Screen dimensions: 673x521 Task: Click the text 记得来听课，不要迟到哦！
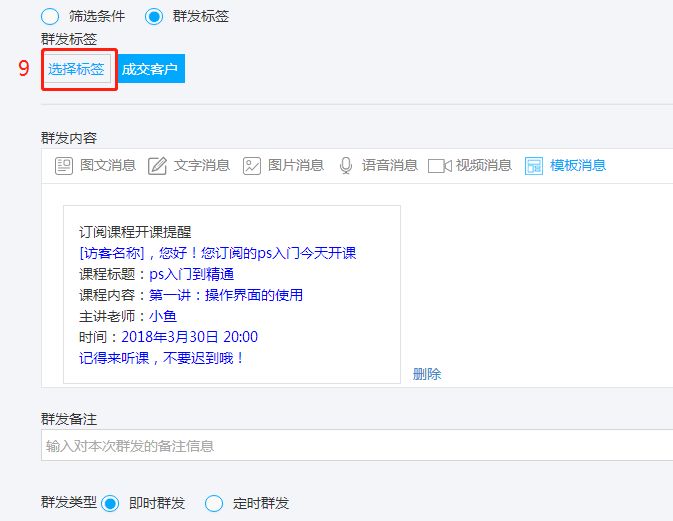pyautogui.click(x=161, y=358)
